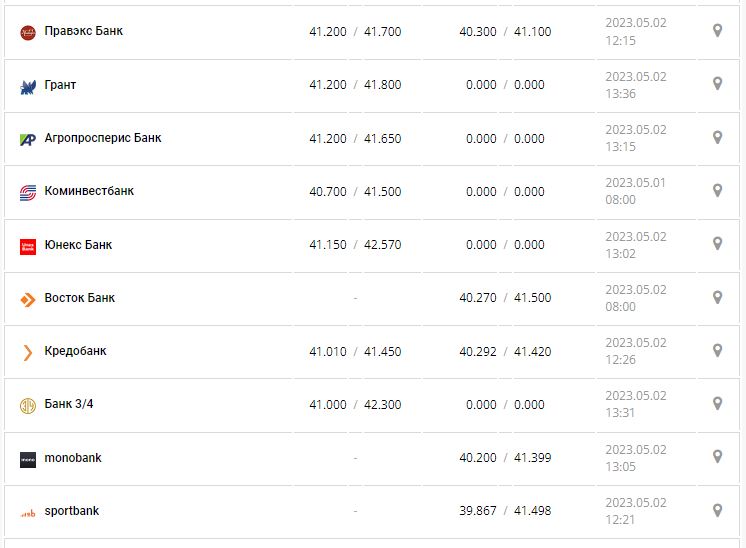Click the Юнекс Банк location pin
Viewport: 746px width, 548px height.
[x=717, y=243]
